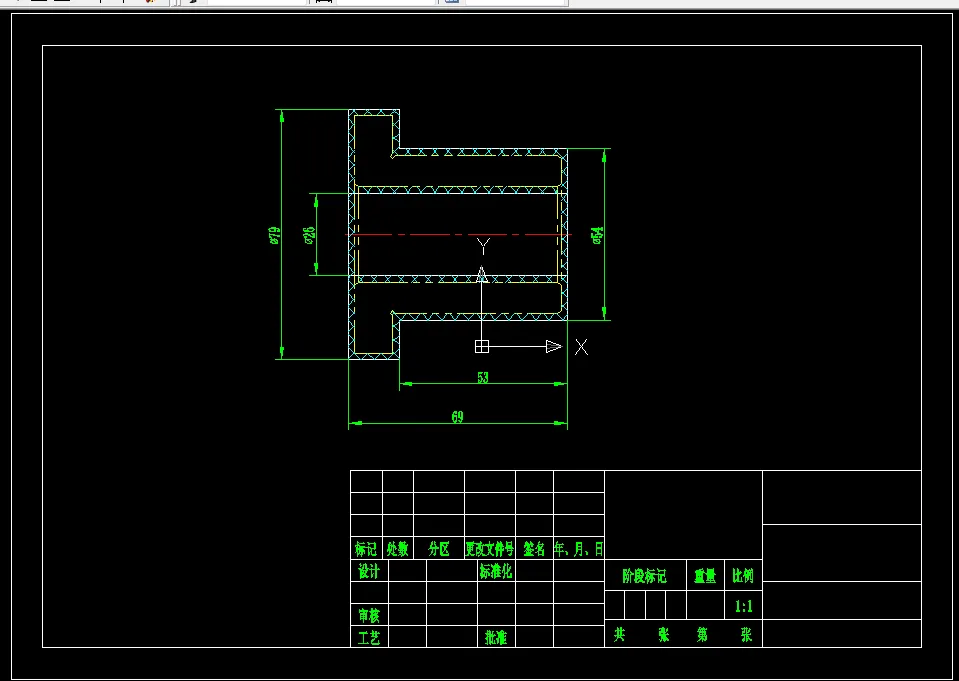
Task: Click the 标记 title block cell
Action: (366, 549)
